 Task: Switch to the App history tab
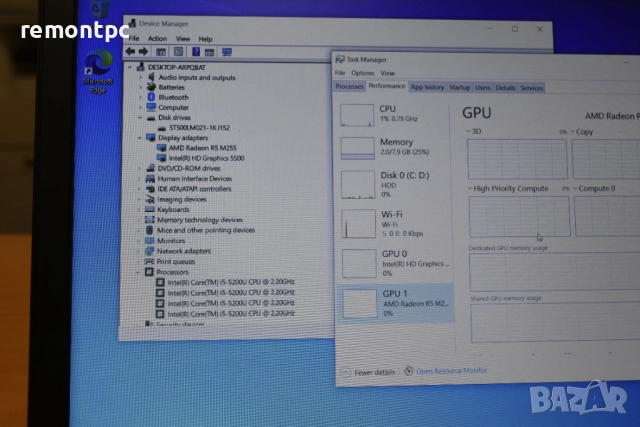click(x=427, y=87)
